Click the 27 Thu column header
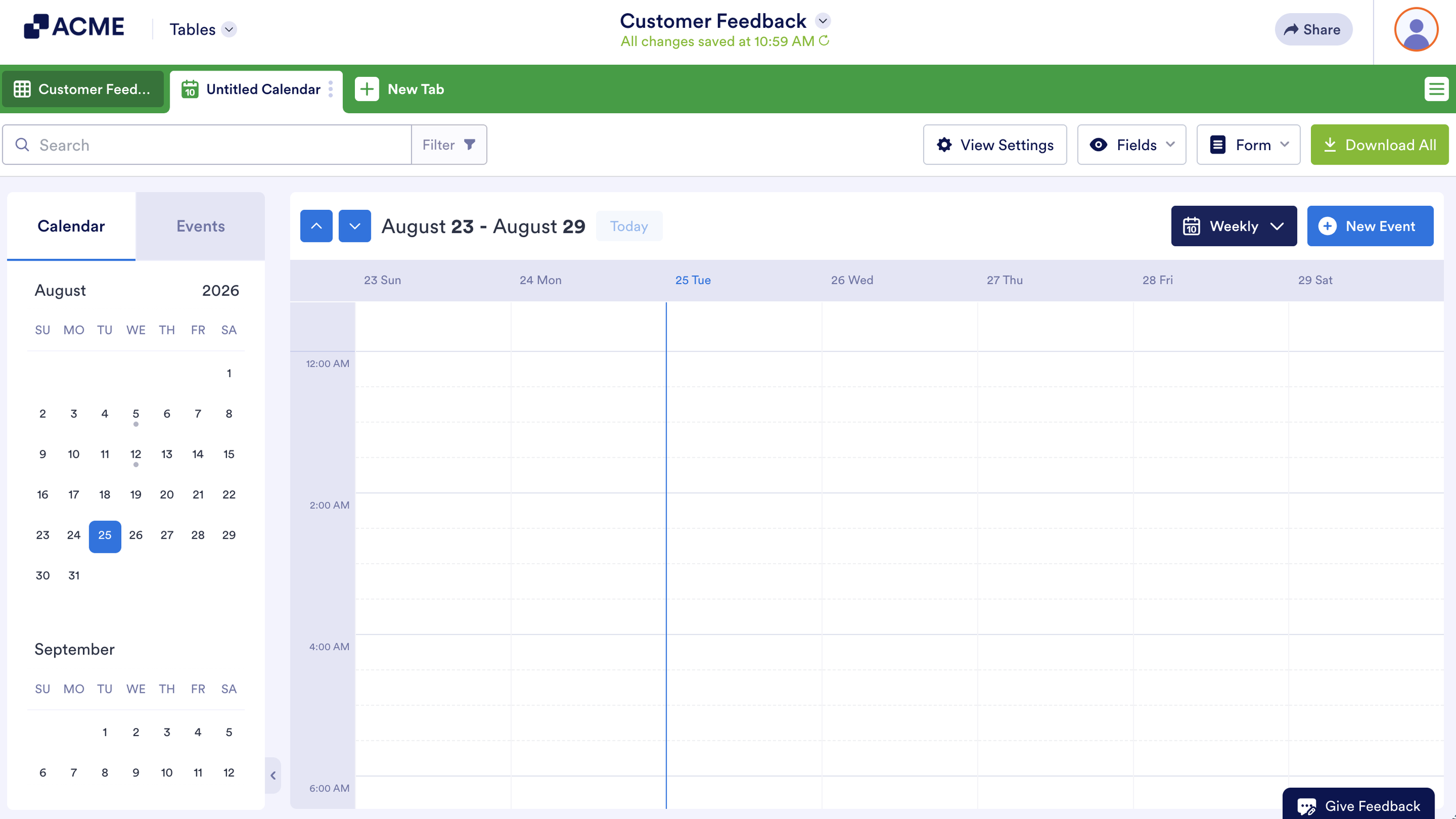Screen dimensions: 1456x819 point(1004,280)
